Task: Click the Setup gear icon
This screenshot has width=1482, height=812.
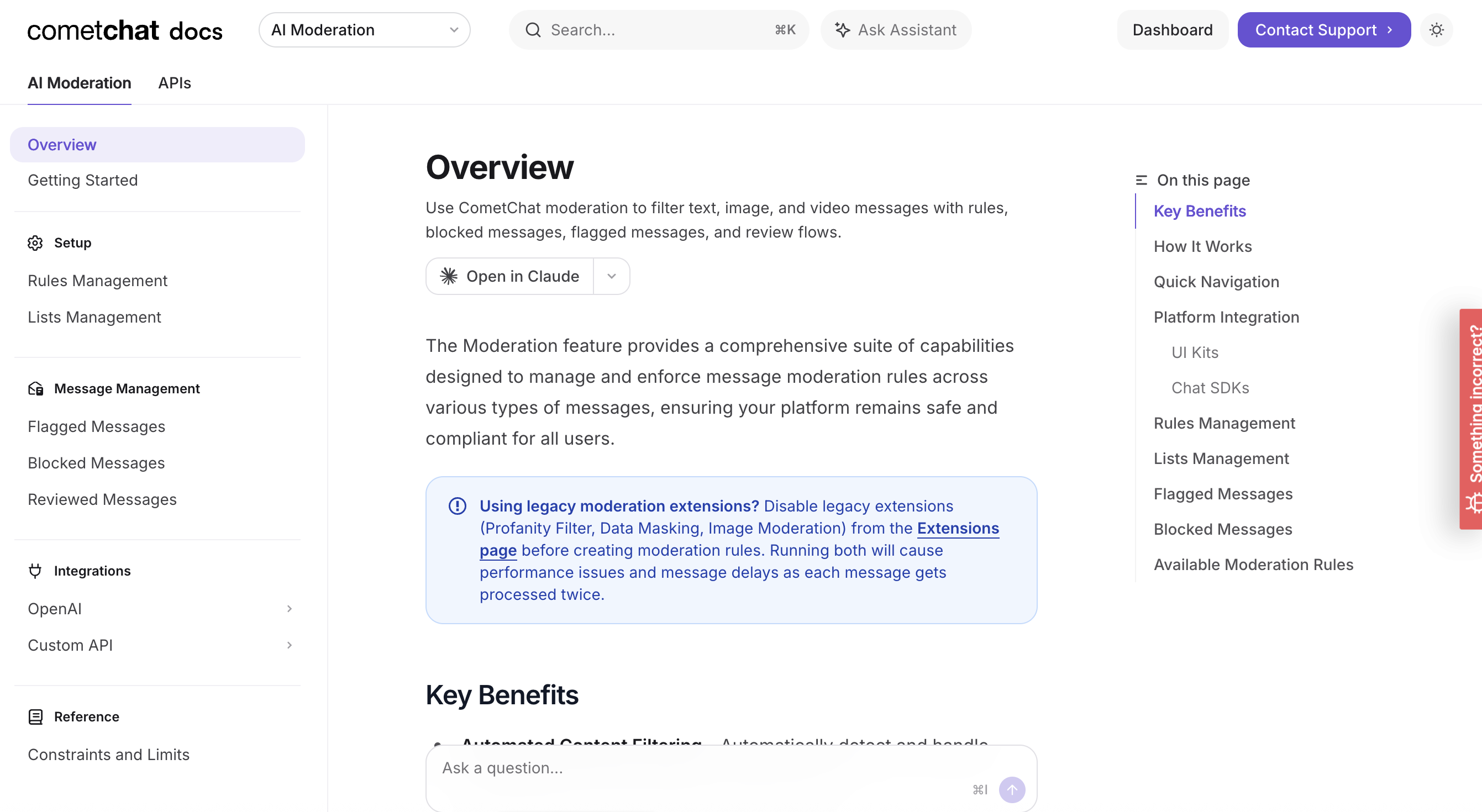Action: click(x=35, y=242)
